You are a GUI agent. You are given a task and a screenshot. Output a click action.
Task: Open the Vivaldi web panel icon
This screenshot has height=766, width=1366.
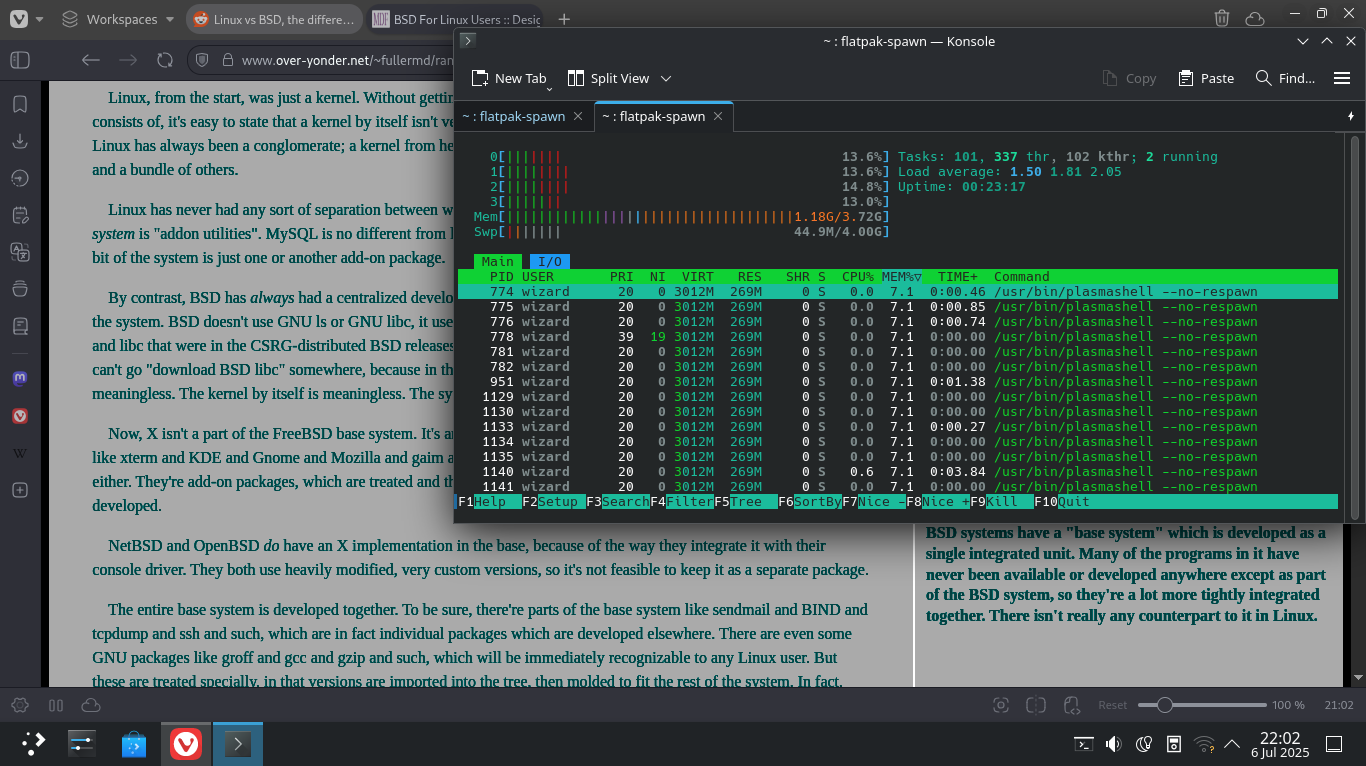20,416
